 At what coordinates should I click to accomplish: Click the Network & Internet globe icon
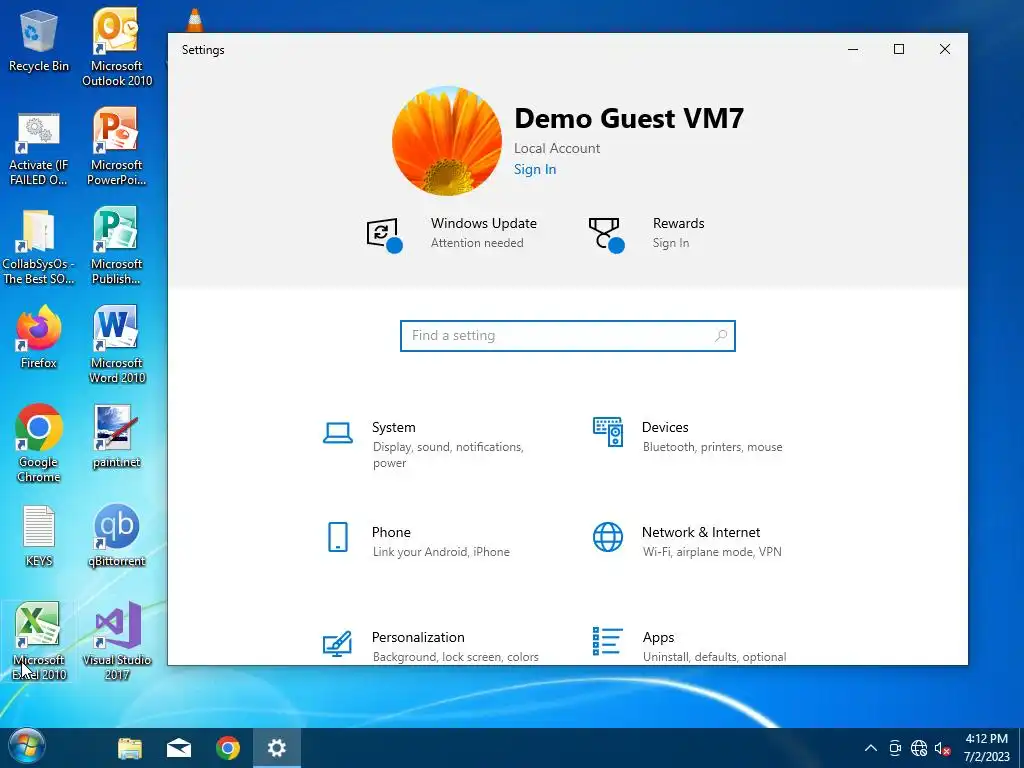coord(608,537)
